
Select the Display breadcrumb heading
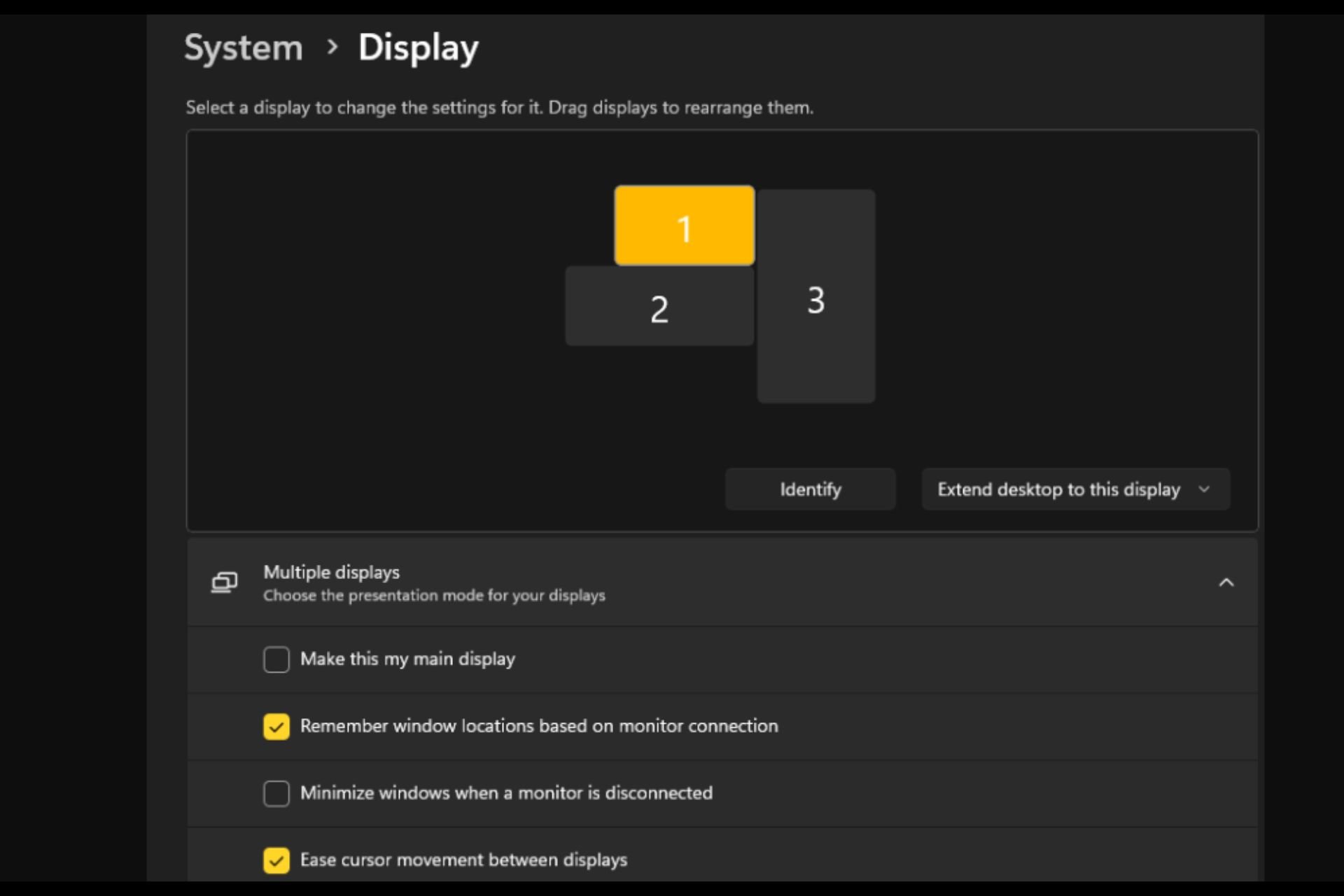pyautogui.click(x=418, y=48)
